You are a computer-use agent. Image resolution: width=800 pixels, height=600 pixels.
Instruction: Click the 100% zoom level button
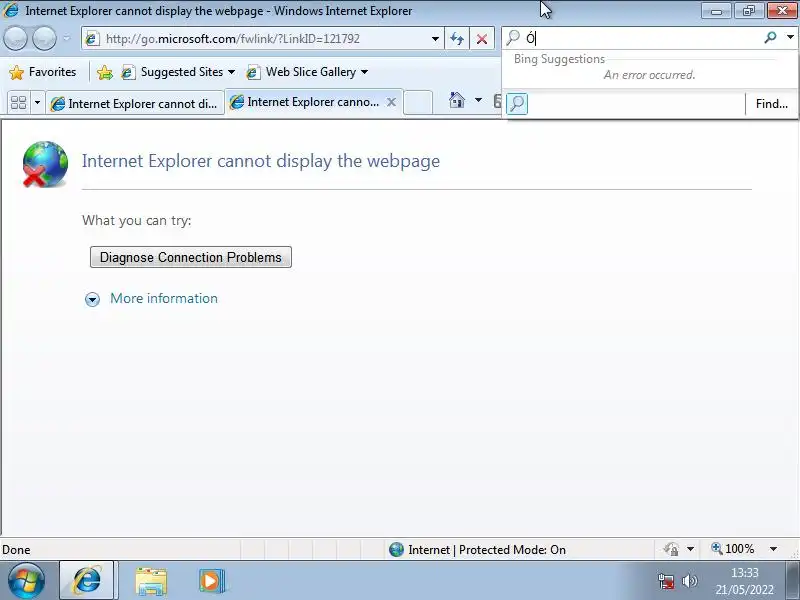click(x=733, y=549)
